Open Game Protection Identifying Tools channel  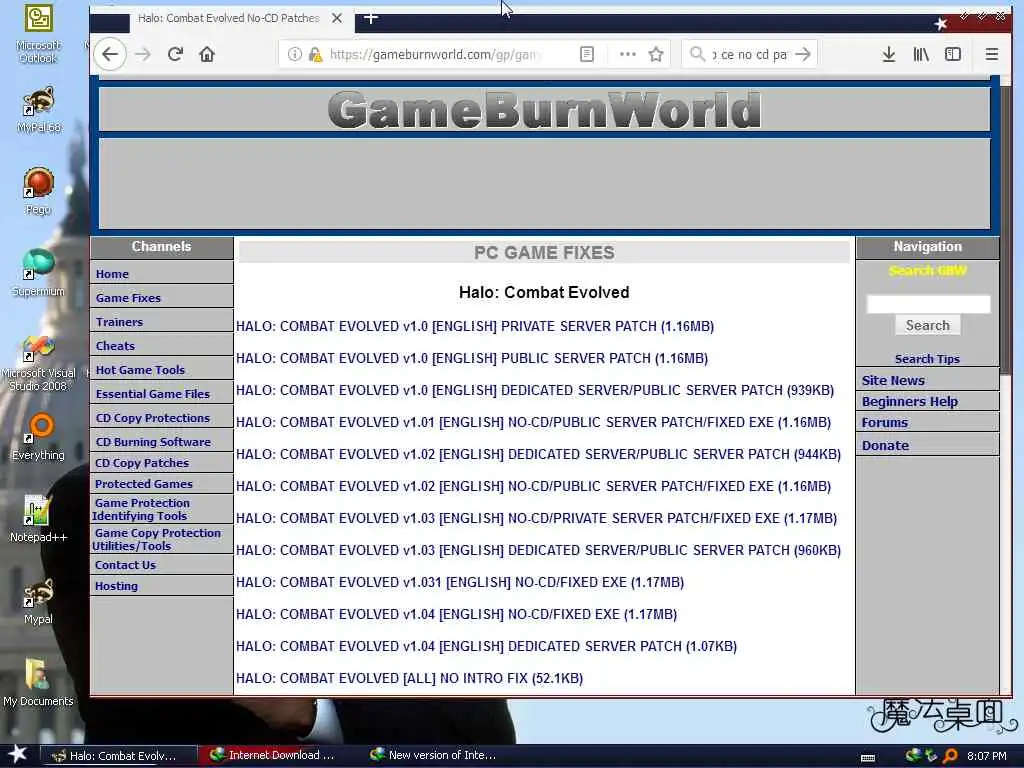141,509
